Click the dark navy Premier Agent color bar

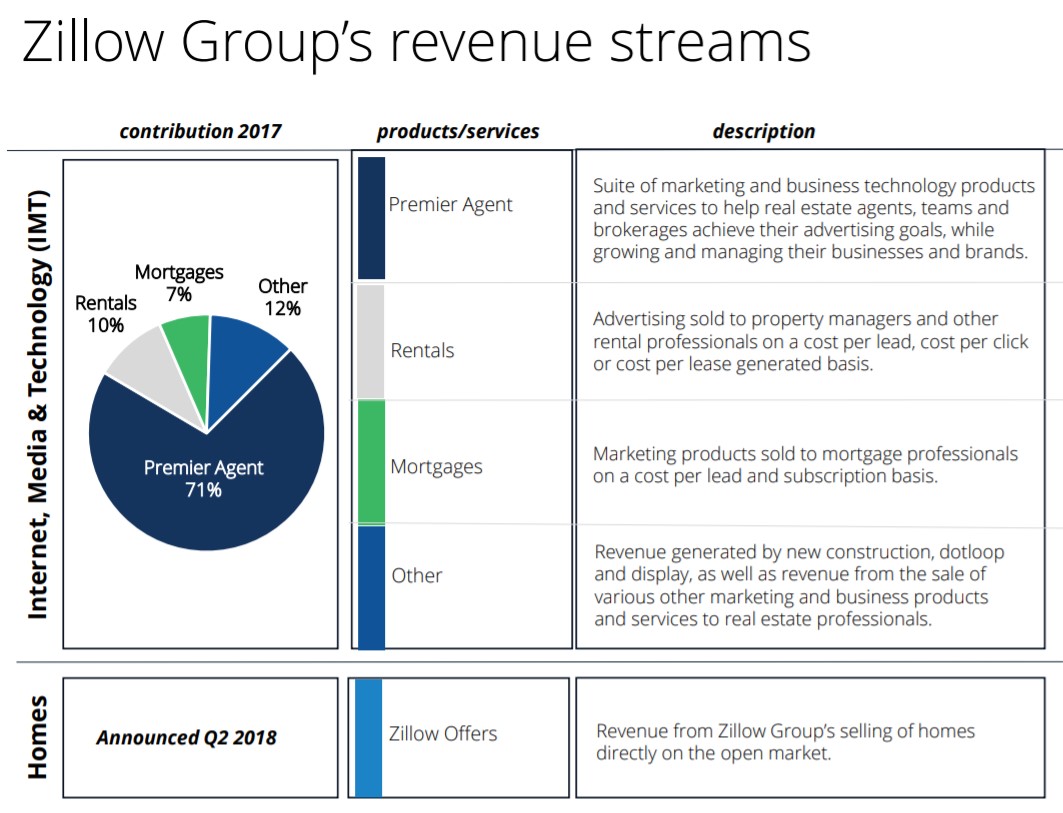(371, 218)
